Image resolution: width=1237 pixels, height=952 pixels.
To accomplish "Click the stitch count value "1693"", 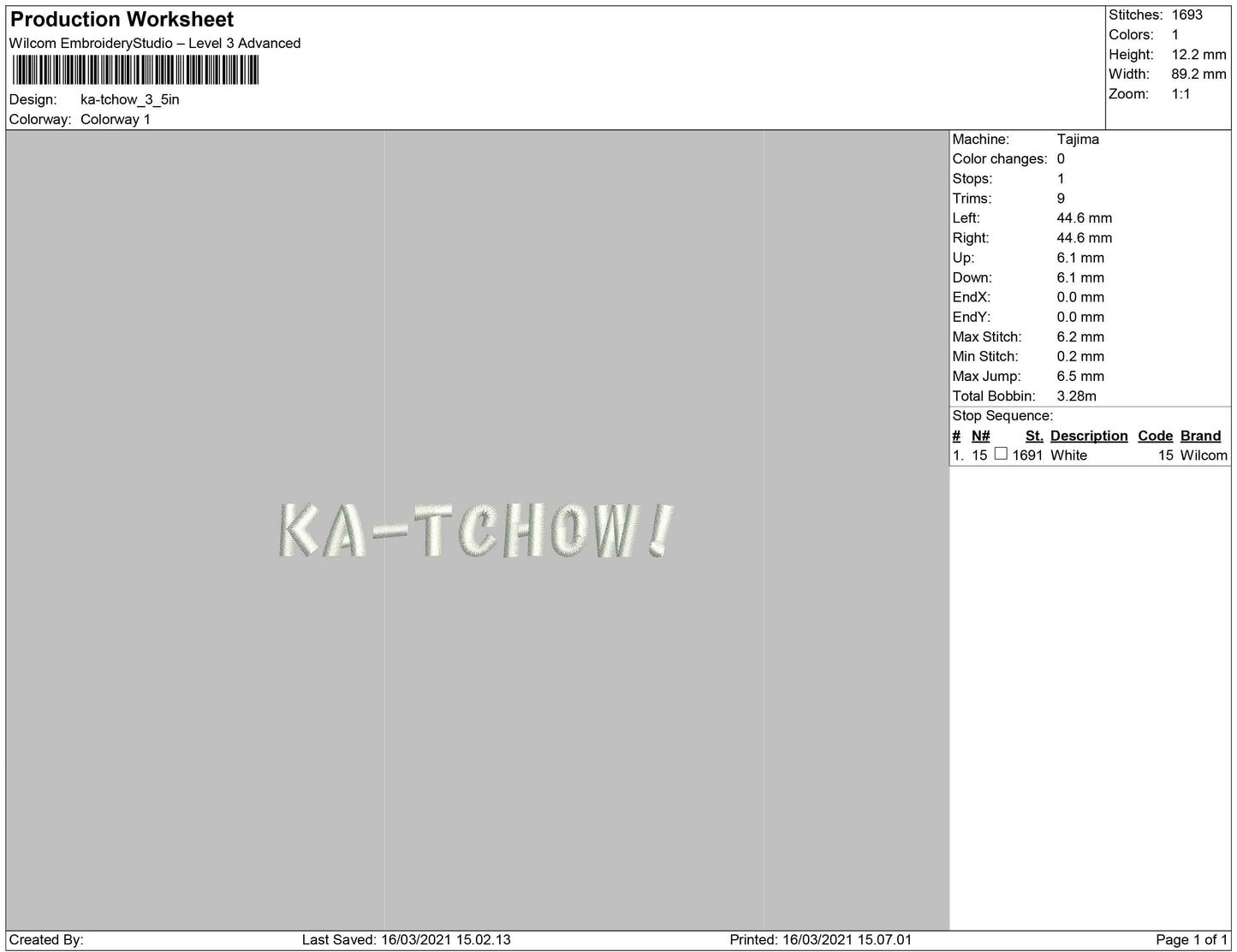I will tap(1187, 15).
